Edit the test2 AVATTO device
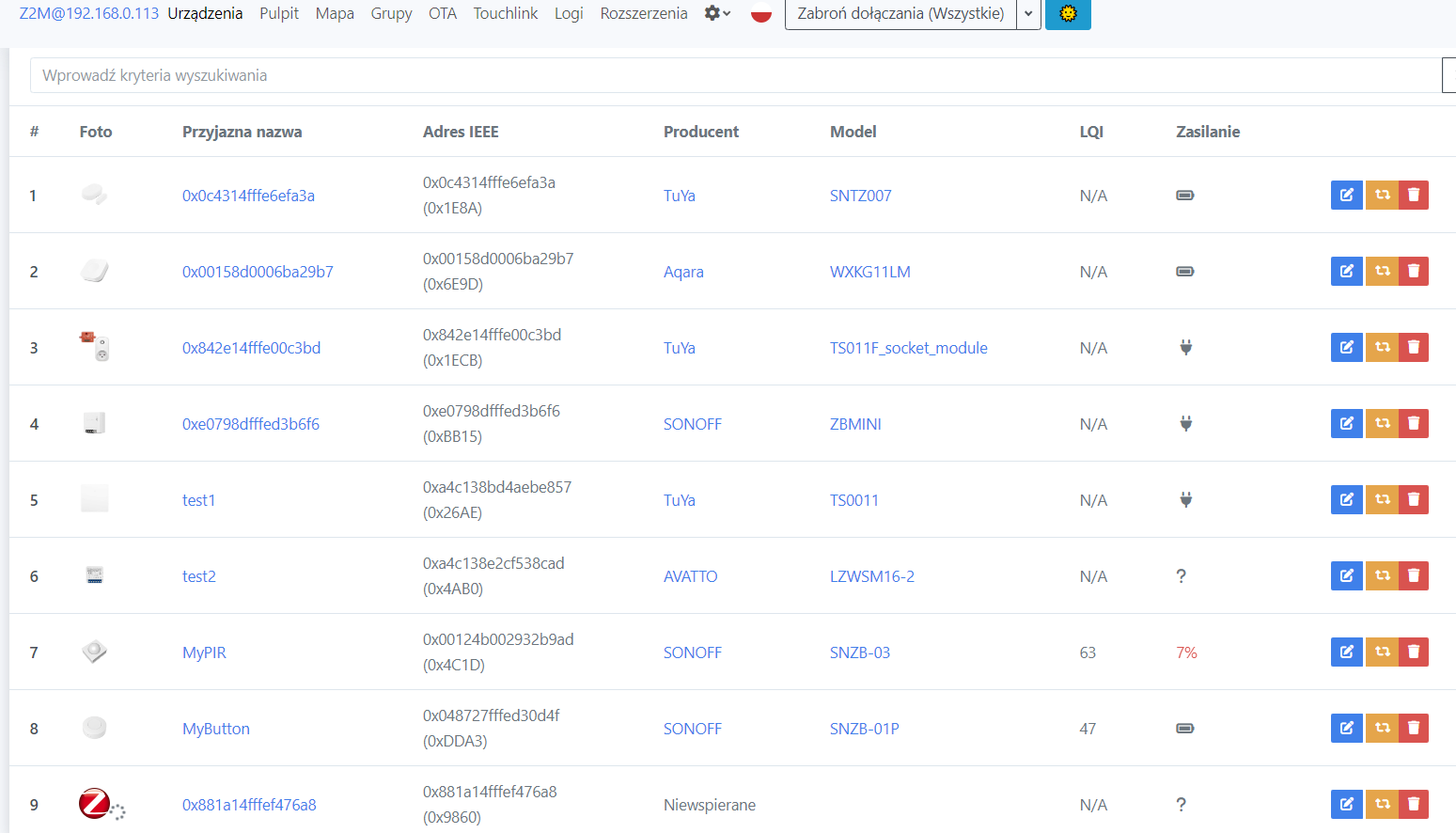This screenshot has width=1456, height=833. [x=1346, y=575]
